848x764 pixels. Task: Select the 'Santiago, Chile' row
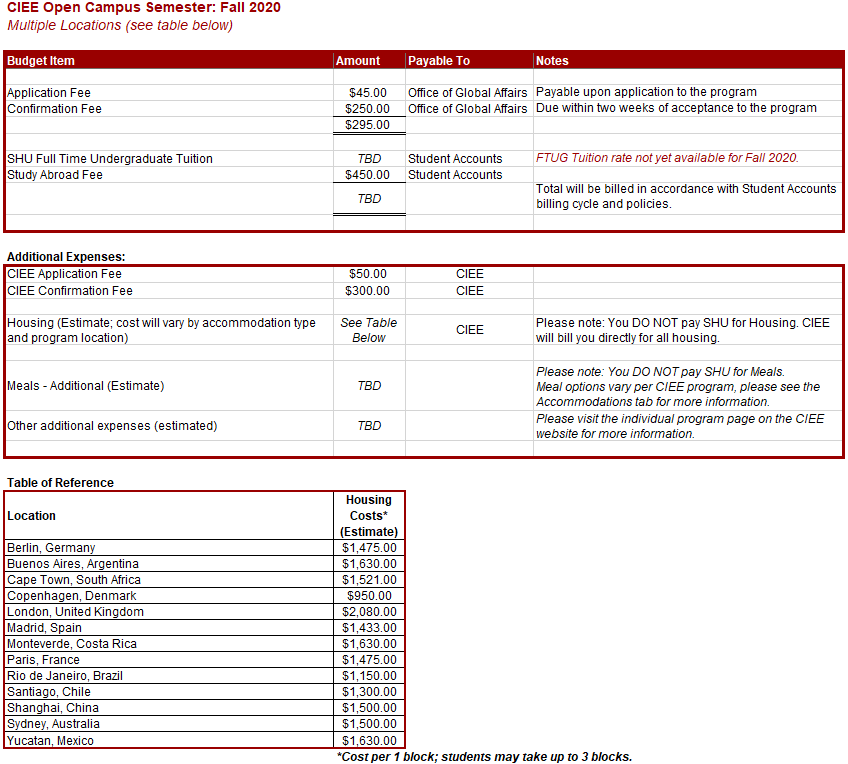coord(204,692)
